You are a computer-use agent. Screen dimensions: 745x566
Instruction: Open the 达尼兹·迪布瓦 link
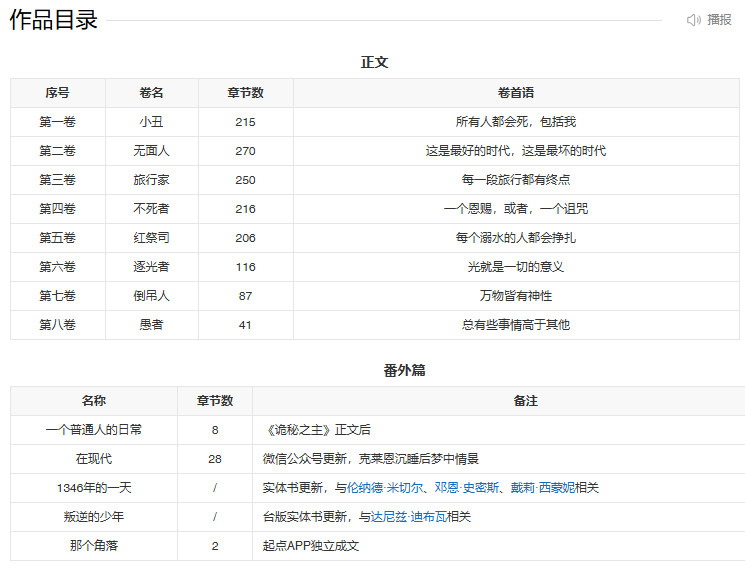tap(408, 517)
